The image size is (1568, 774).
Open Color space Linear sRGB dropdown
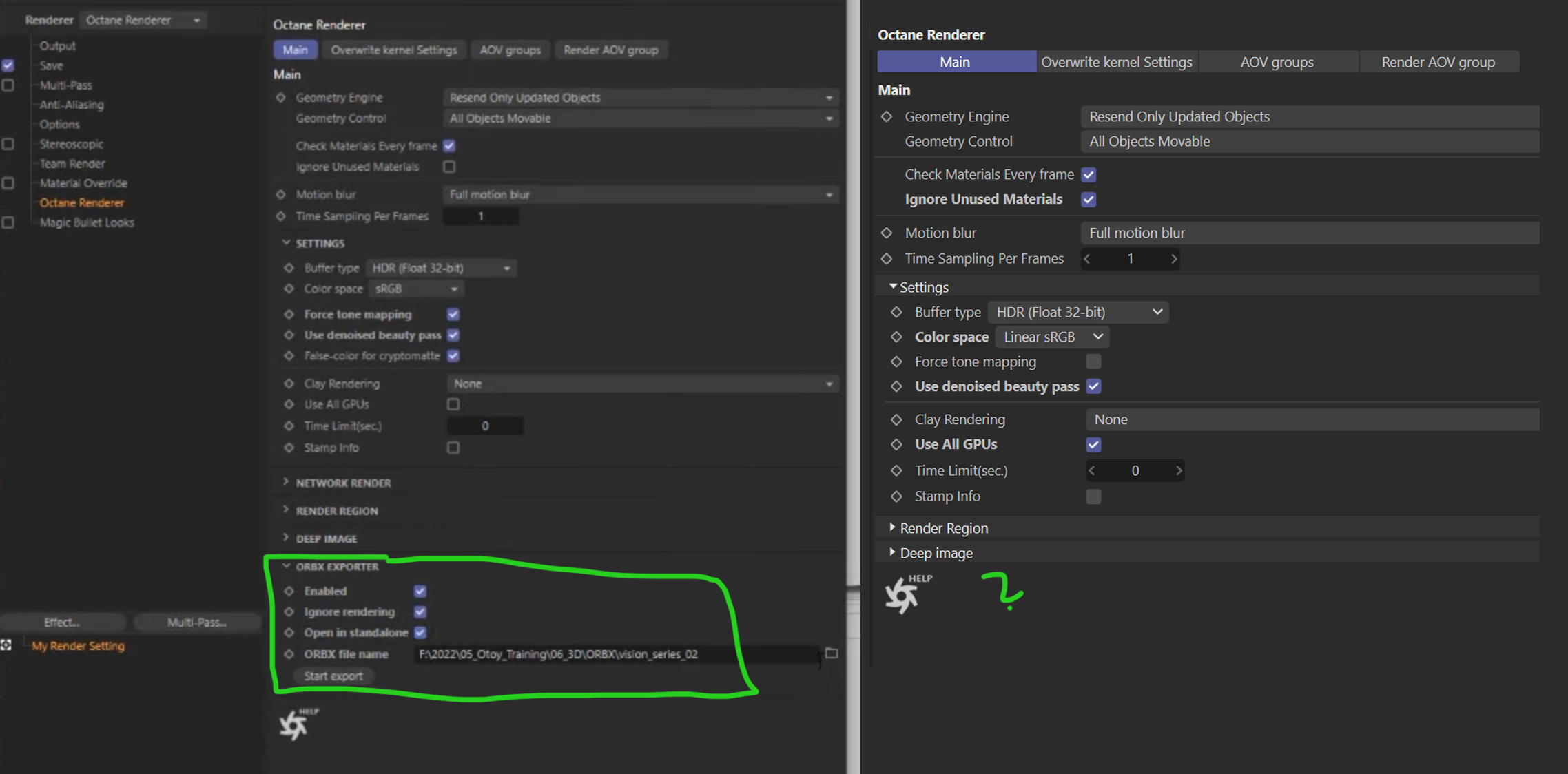[x=1052, y=337]
